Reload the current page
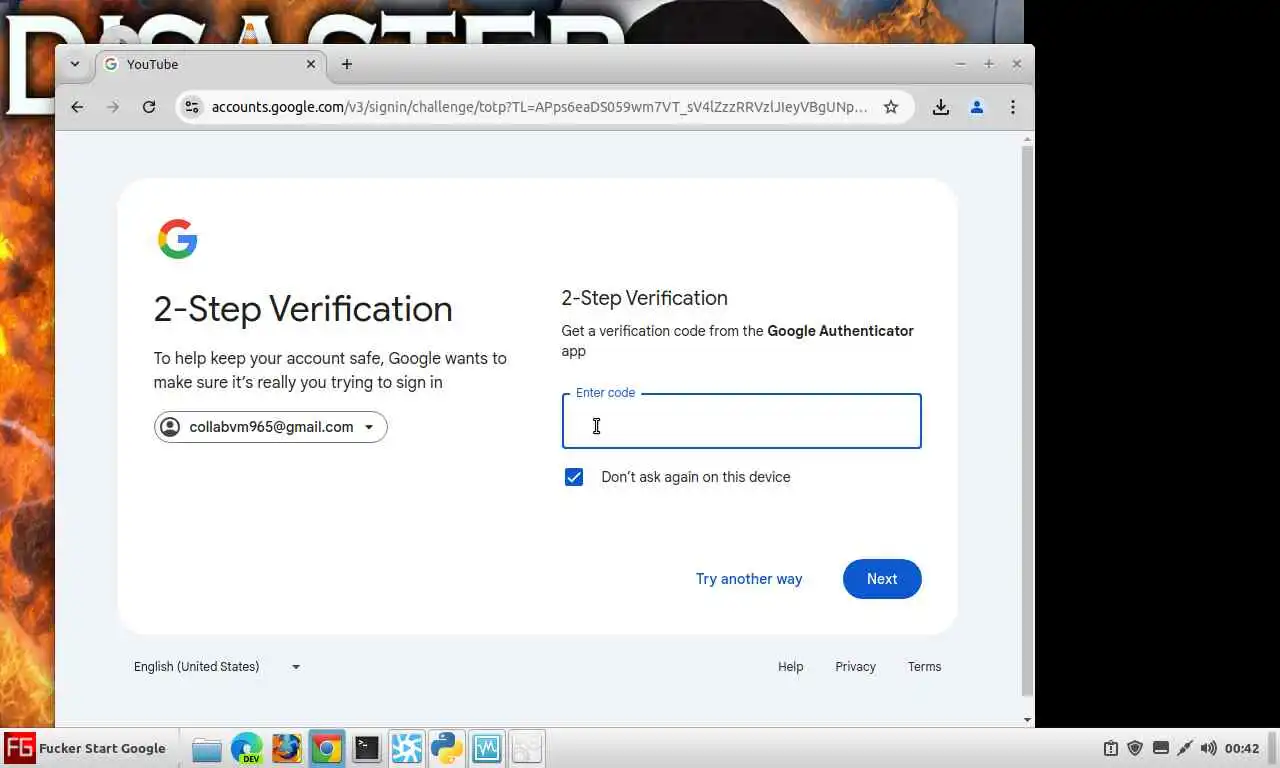This screenshot has height=768, width=1280. [149, 107]
